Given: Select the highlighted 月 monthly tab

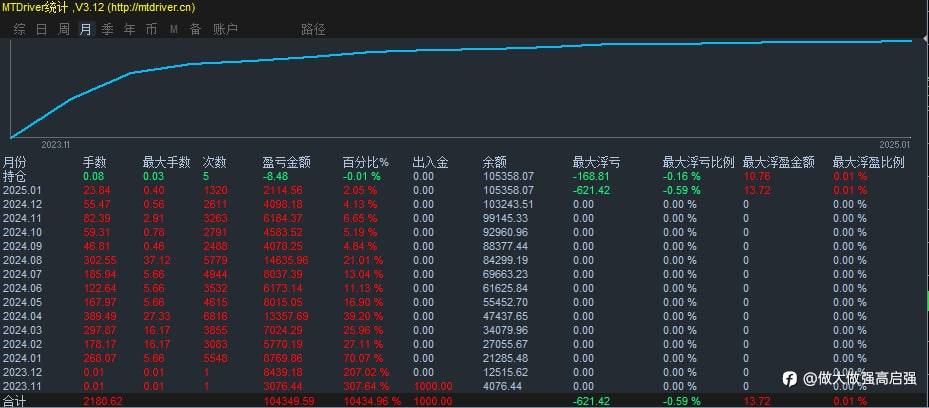Looking at the screenshot, I should 86,29.
